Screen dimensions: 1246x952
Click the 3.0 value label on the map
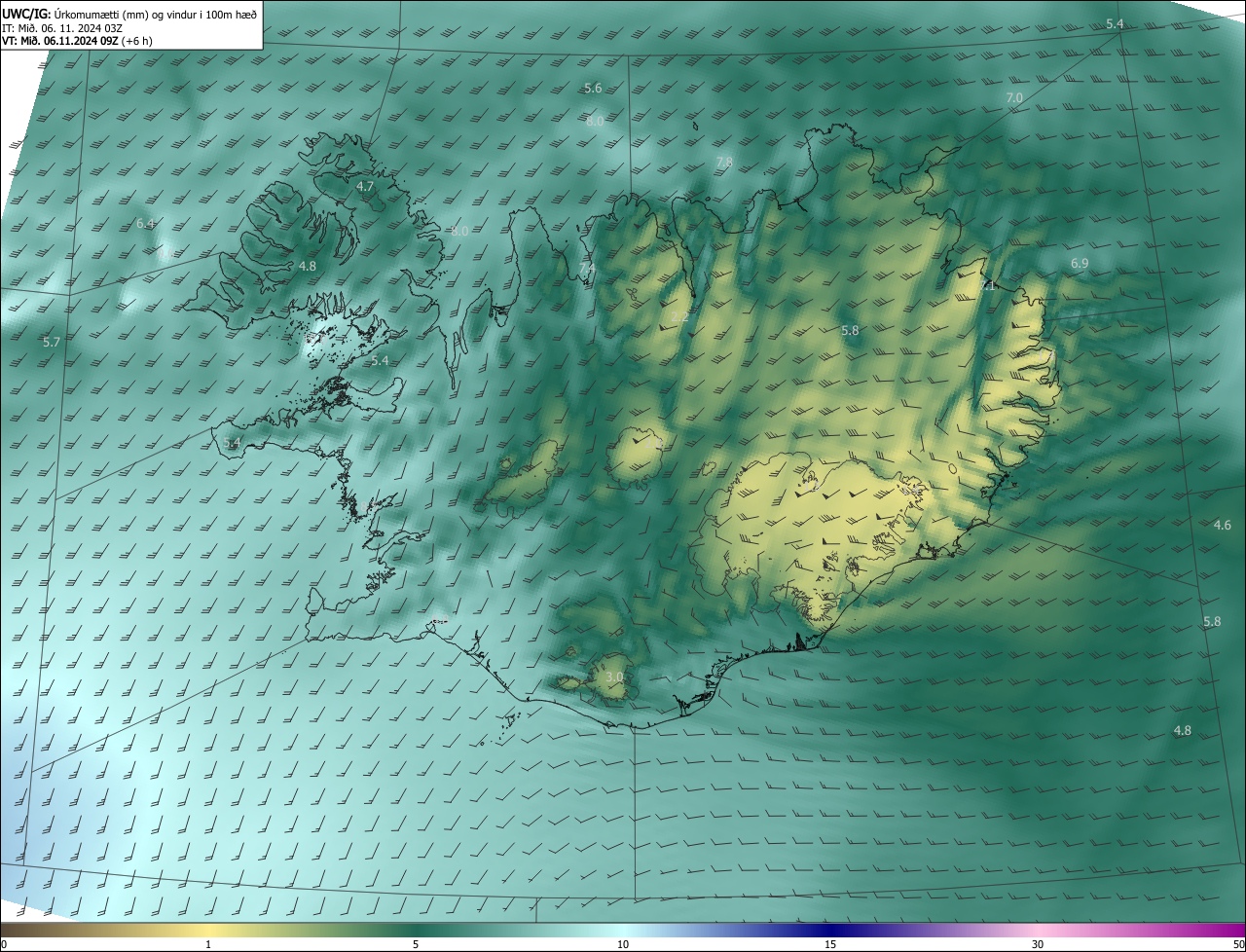(x=614, y=677)
